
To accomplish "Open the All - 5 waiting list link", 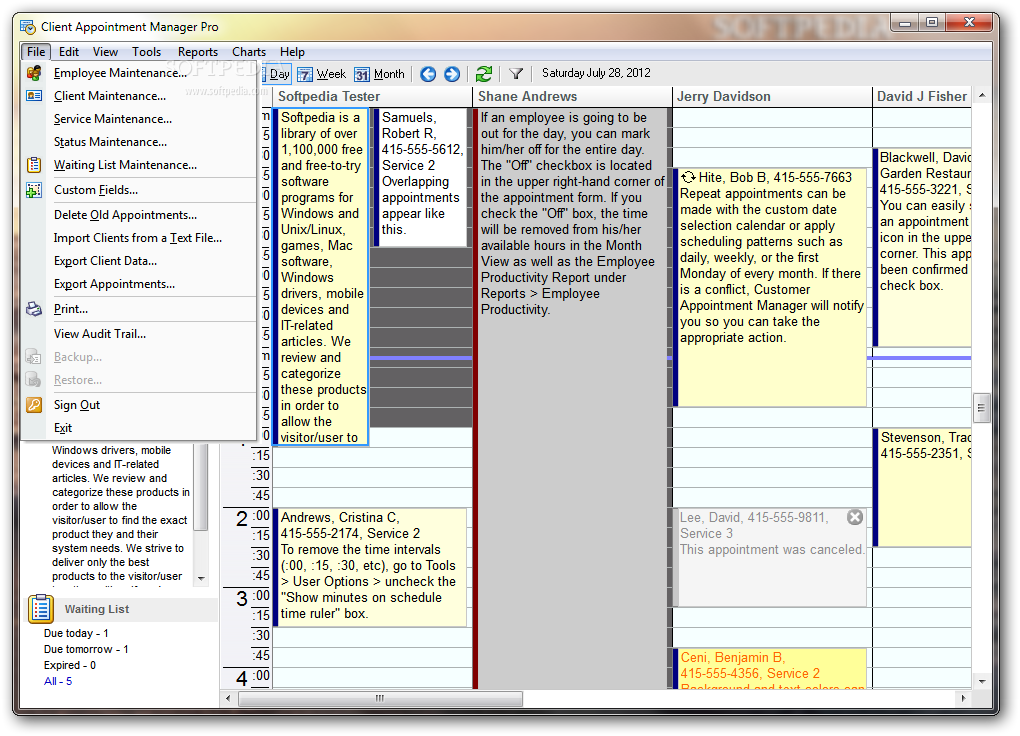I will [58, 681].
